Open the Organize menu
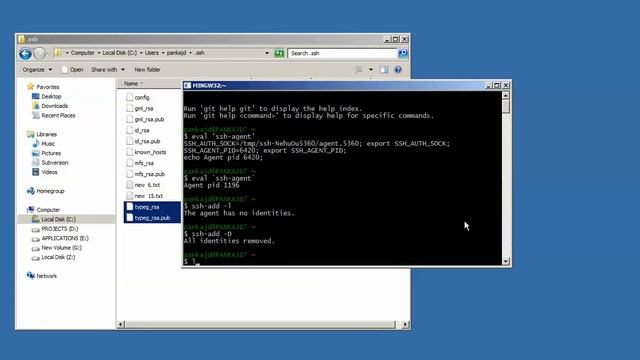The image size is (640, 360). [37, 70]
